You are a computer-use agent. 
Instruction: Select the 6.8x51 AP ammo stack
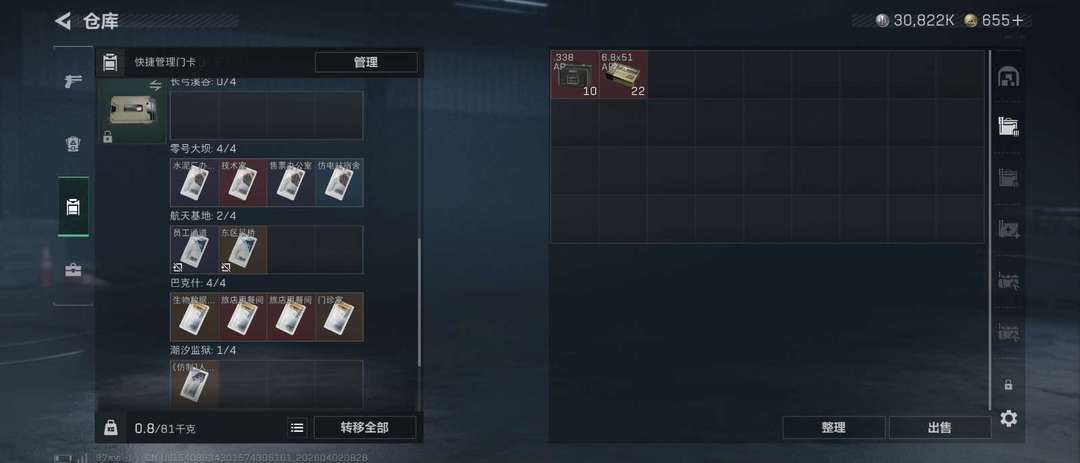(623, 74)
